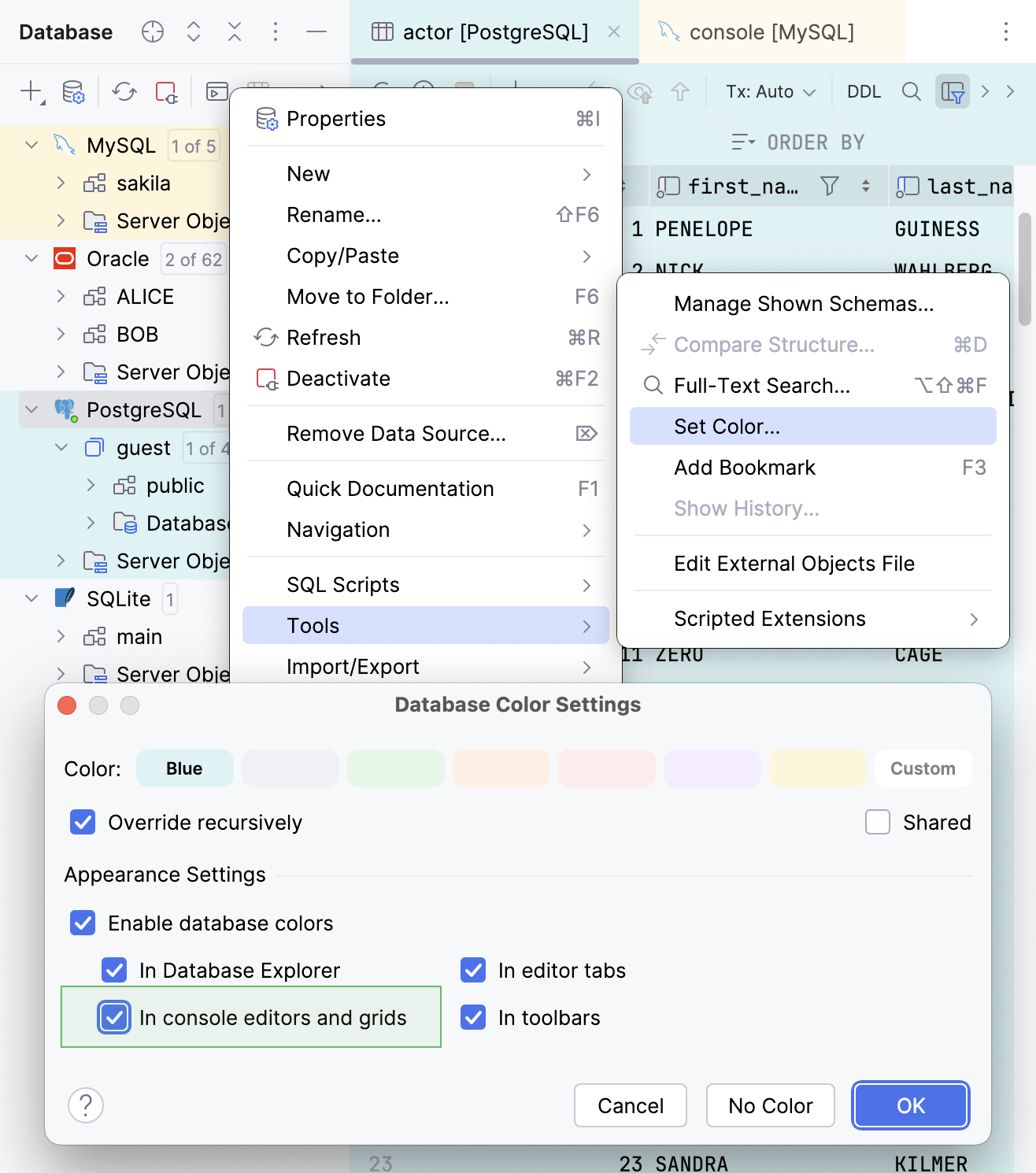
Task: Click the Refresh icon in the Database toolbar
Action: (x=124, y=92)
